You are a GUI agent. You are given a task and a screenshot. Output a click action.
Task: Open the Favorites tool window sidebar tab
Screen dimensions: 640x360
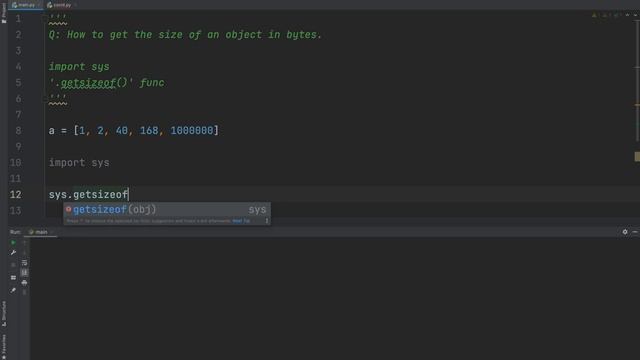click(4, 346)
